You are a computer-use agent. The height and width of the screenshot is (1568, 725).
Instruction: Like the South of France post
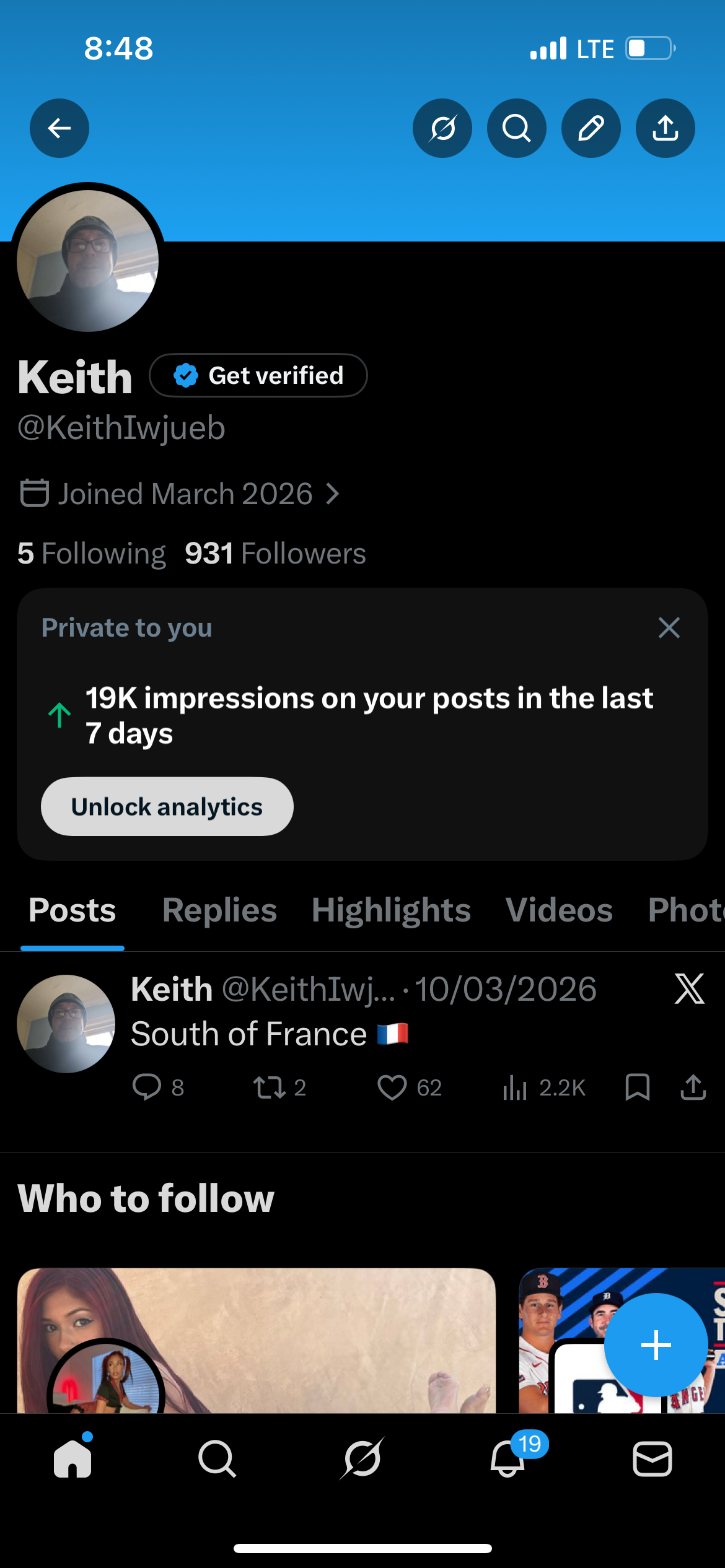click(392, 1087)
